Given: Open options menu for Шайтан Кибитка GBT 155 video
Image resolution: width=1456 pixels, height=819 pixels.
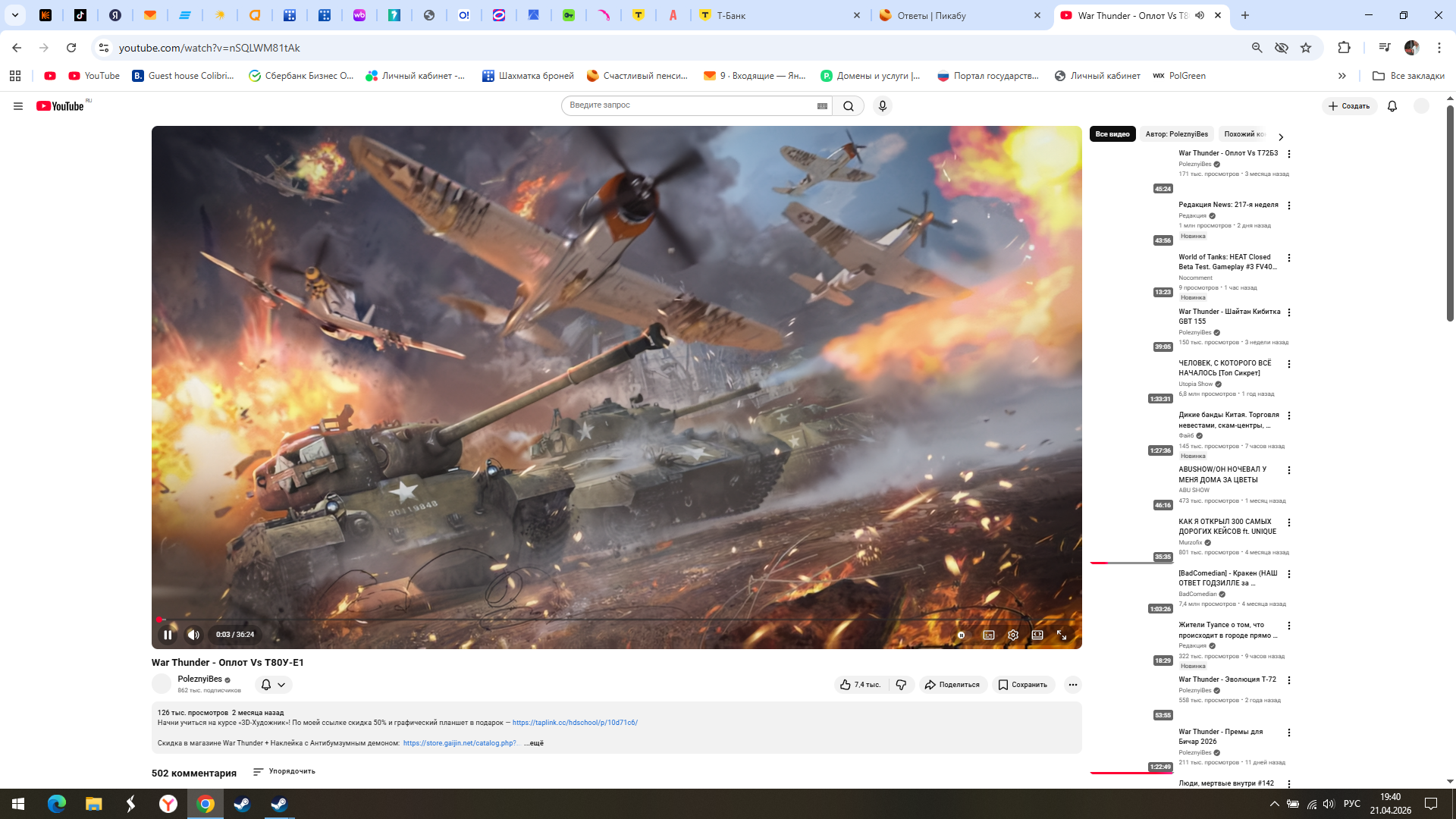Looking at the screenshot, I should point(1289,312).
